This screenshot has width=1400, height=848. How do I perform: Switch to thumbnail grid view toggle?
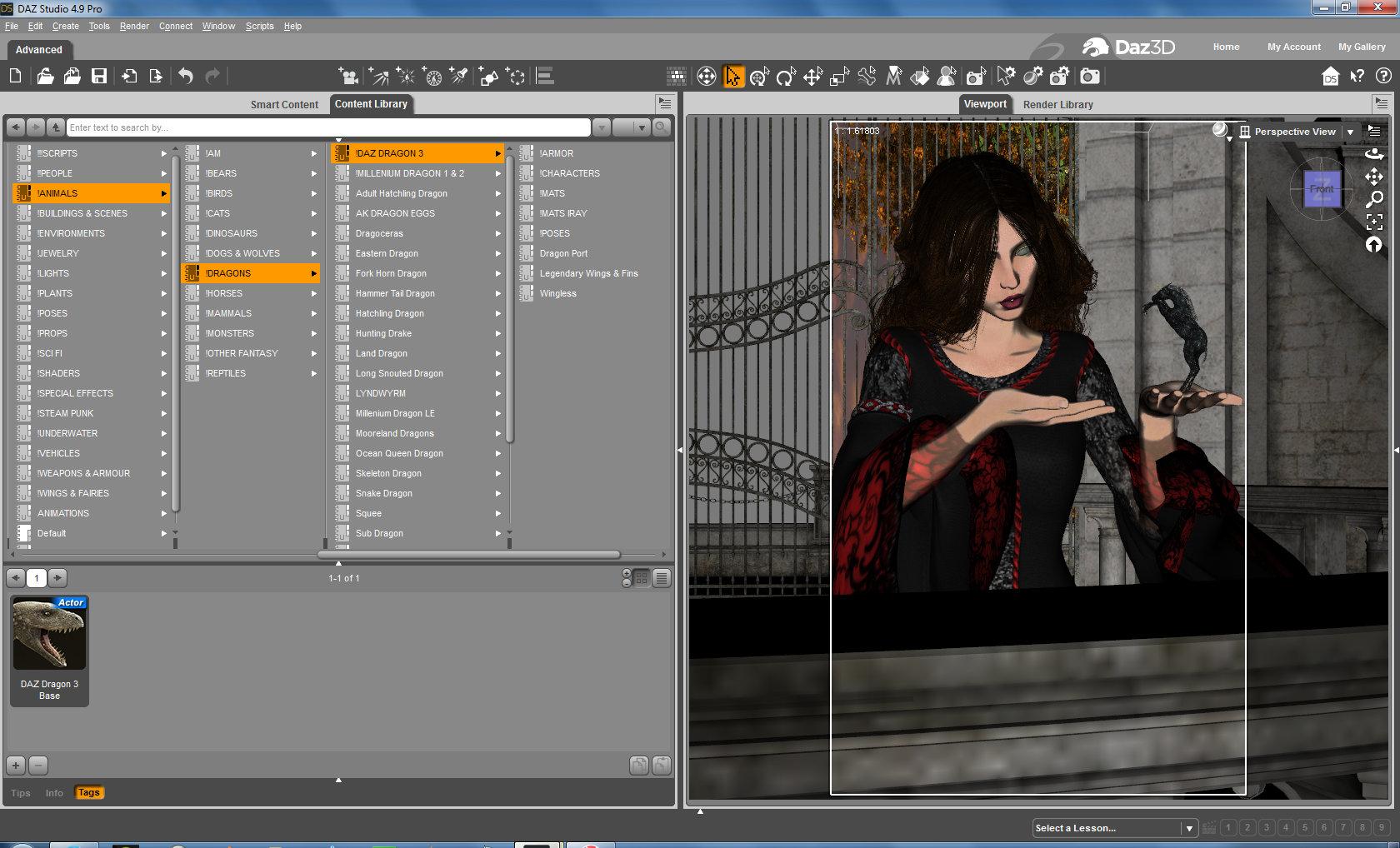(642, 578)
